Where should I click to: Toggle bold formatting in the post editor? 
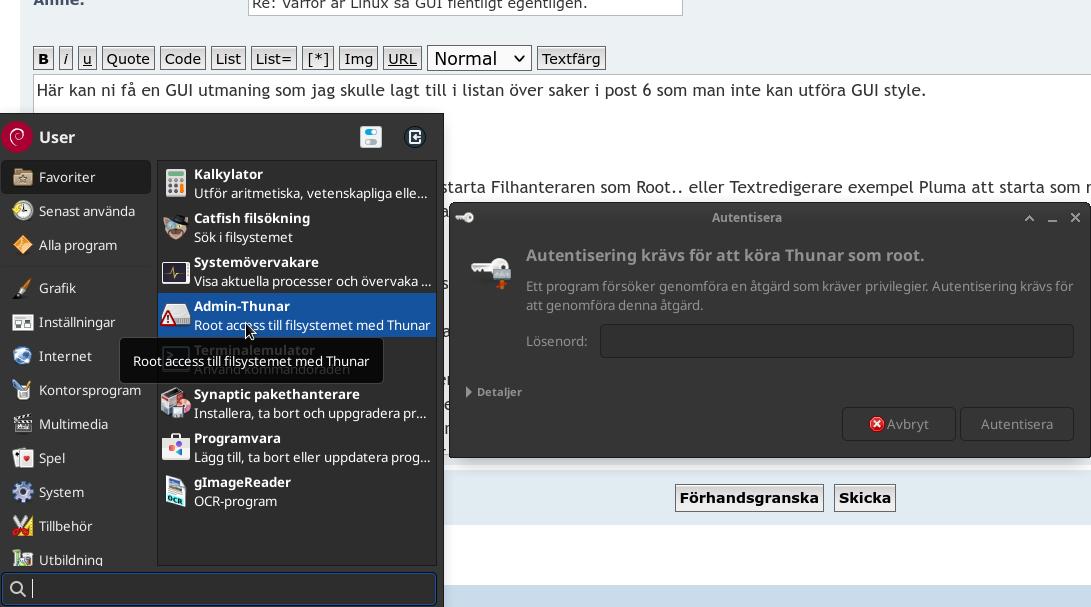[43, 58]
